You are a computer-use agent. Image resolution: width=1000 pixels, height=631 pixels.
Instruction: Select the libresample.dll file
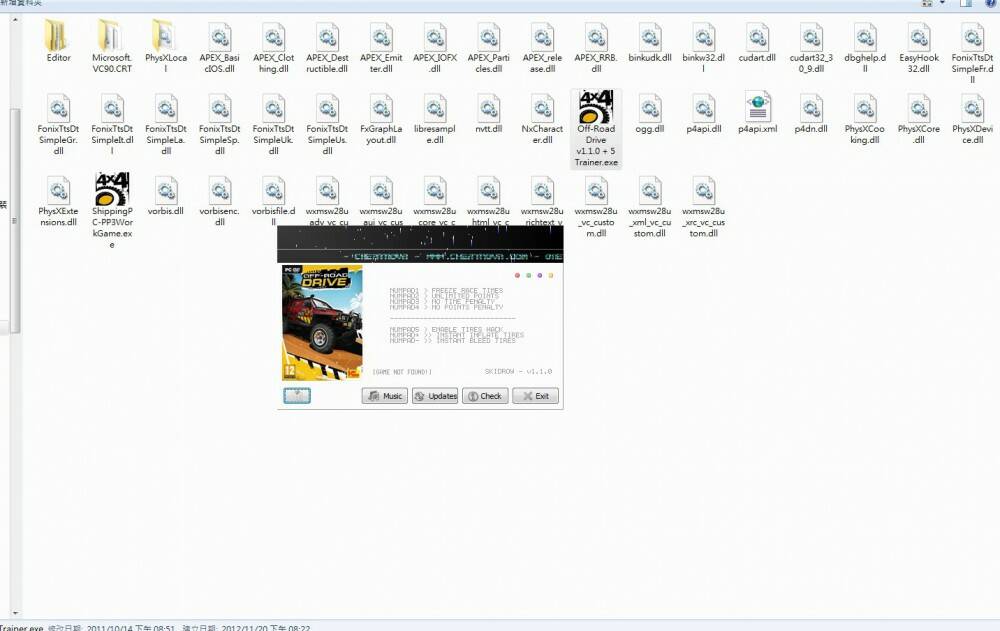click(434, 117)
